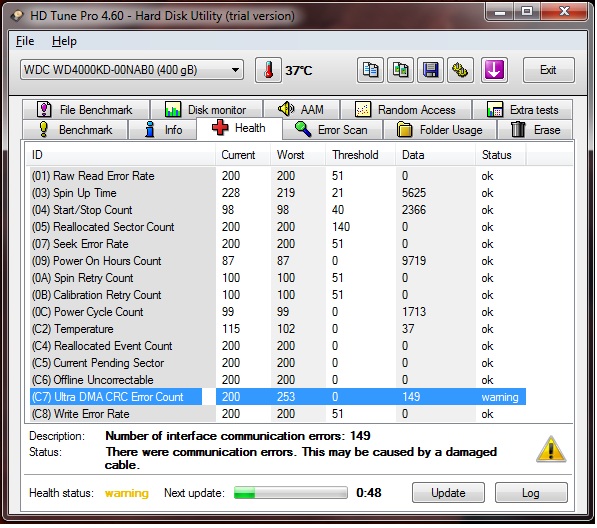Click the floppy disk save icon

pyautogui.click(x=430, y=70)
